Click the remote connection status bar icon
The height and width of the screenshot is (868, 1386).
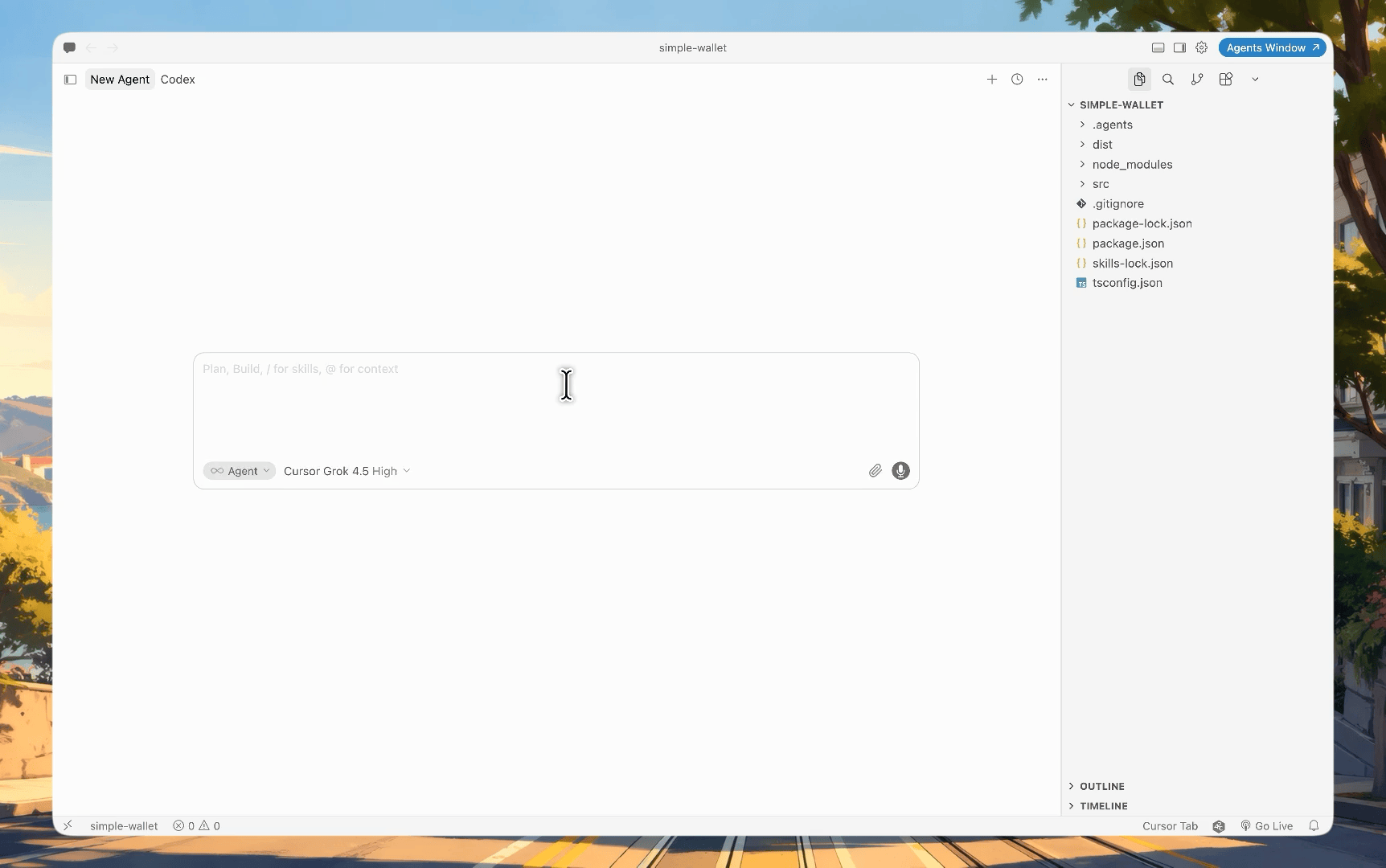[x=68, y=825]
